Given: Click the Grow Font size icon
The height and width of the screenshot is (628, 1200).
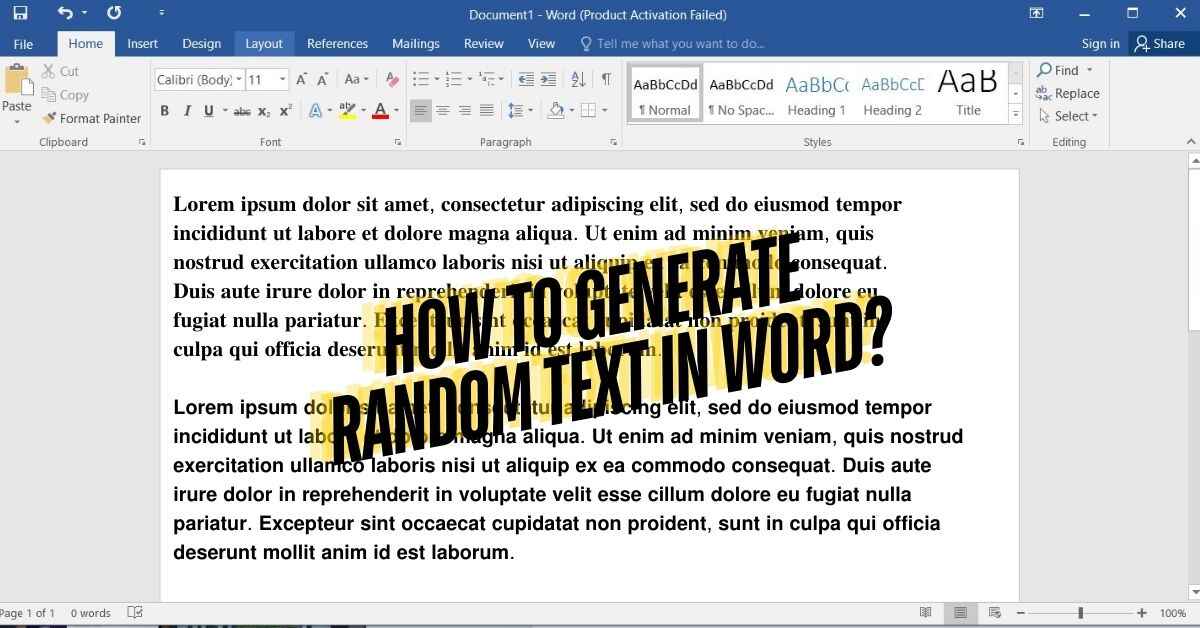Looking at the screenshot, I should [x=302, y=79].
